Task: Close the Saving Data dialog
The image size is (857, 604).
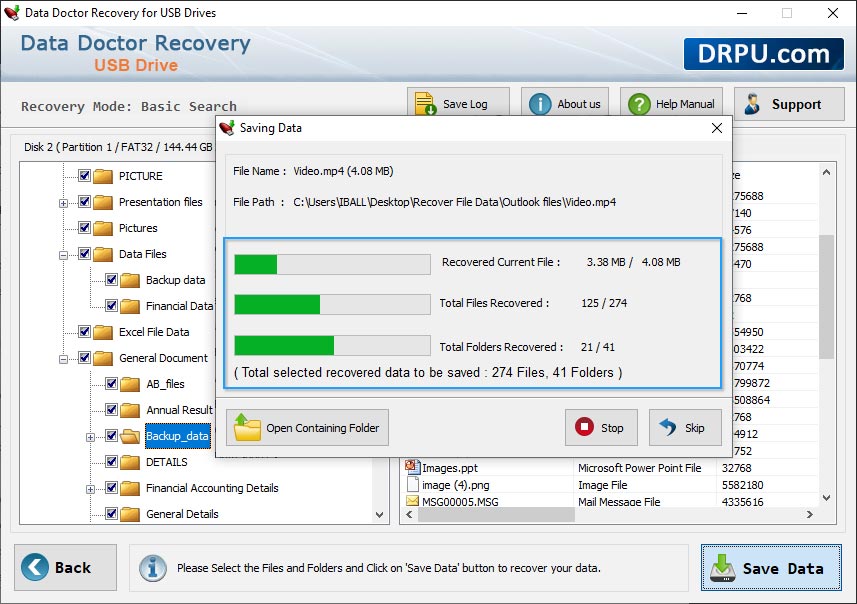Action: pyautogui.click(x=717, y=128)
